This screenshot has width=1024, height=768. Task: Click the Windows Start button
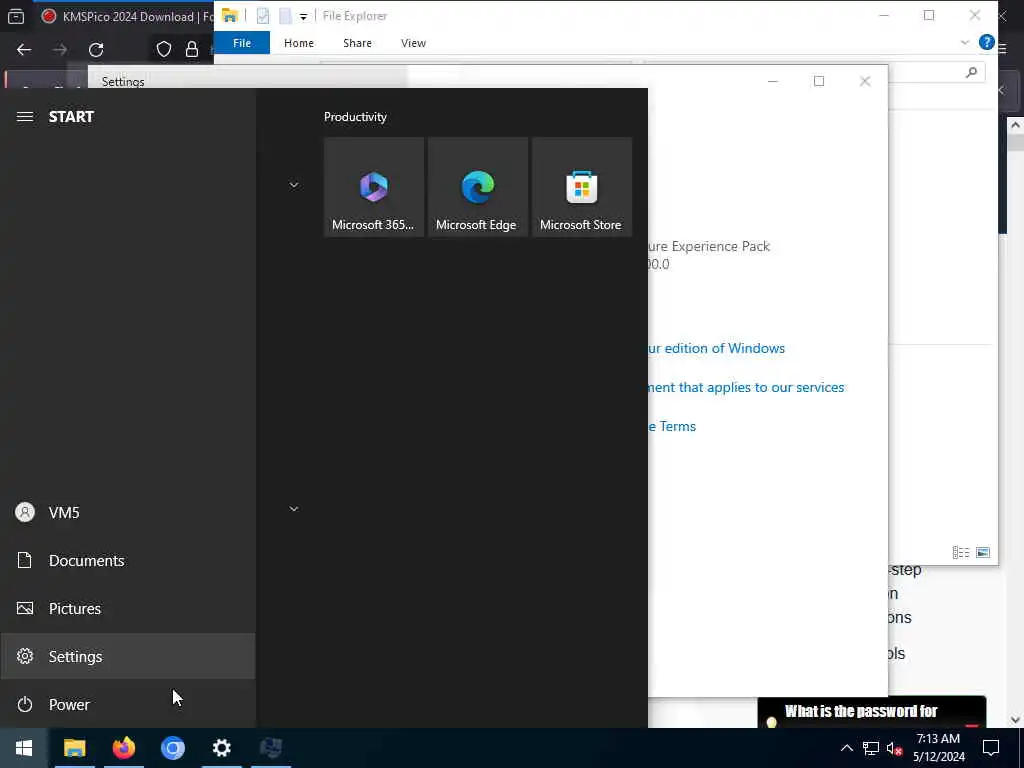click(x=24, y=748)
